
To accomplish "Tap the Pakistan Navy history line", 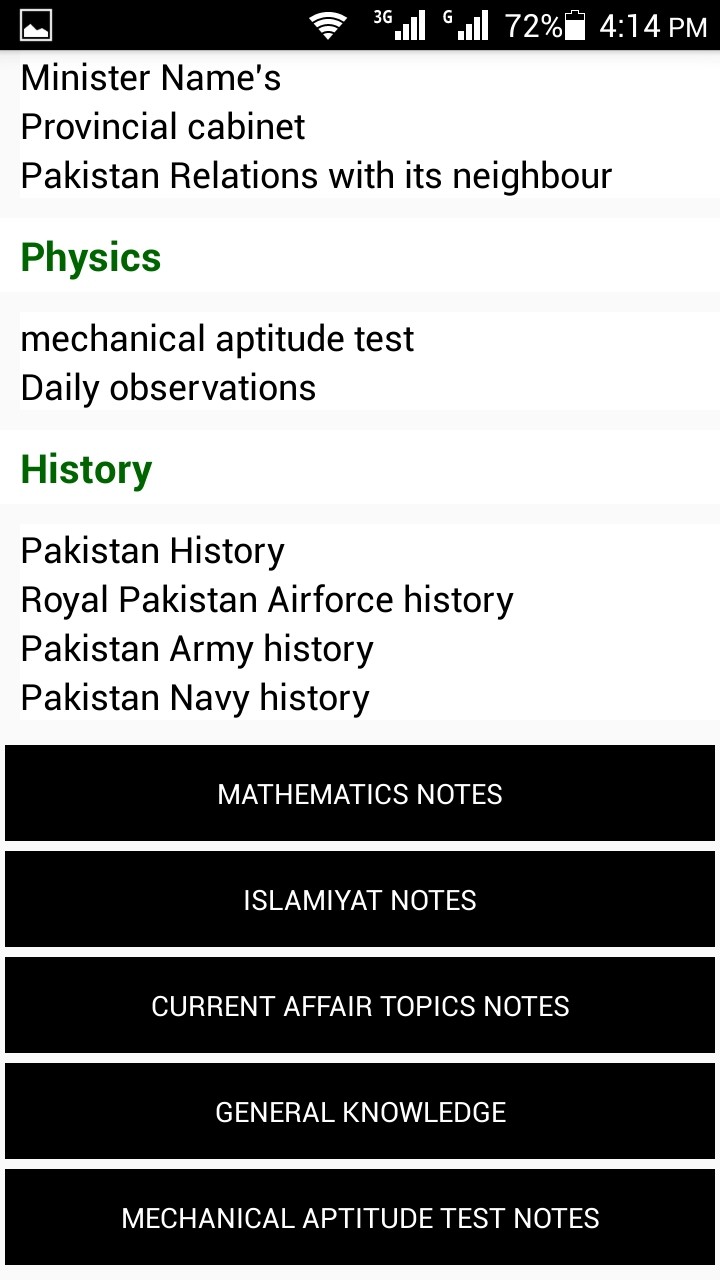I will pos(195,698).
